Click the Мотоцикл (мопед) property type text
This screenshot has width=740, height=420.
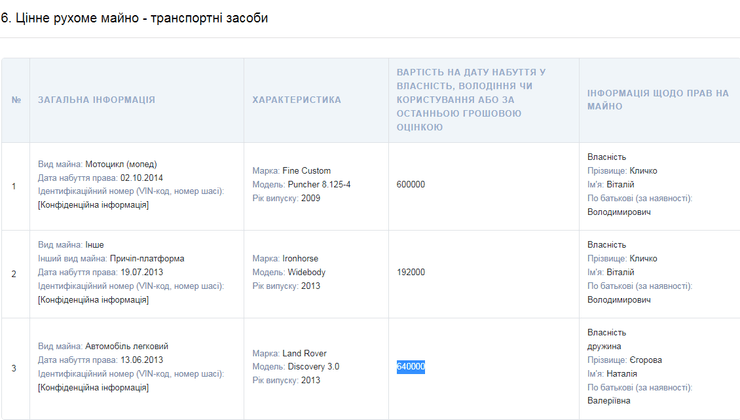[x=121, y=164]
